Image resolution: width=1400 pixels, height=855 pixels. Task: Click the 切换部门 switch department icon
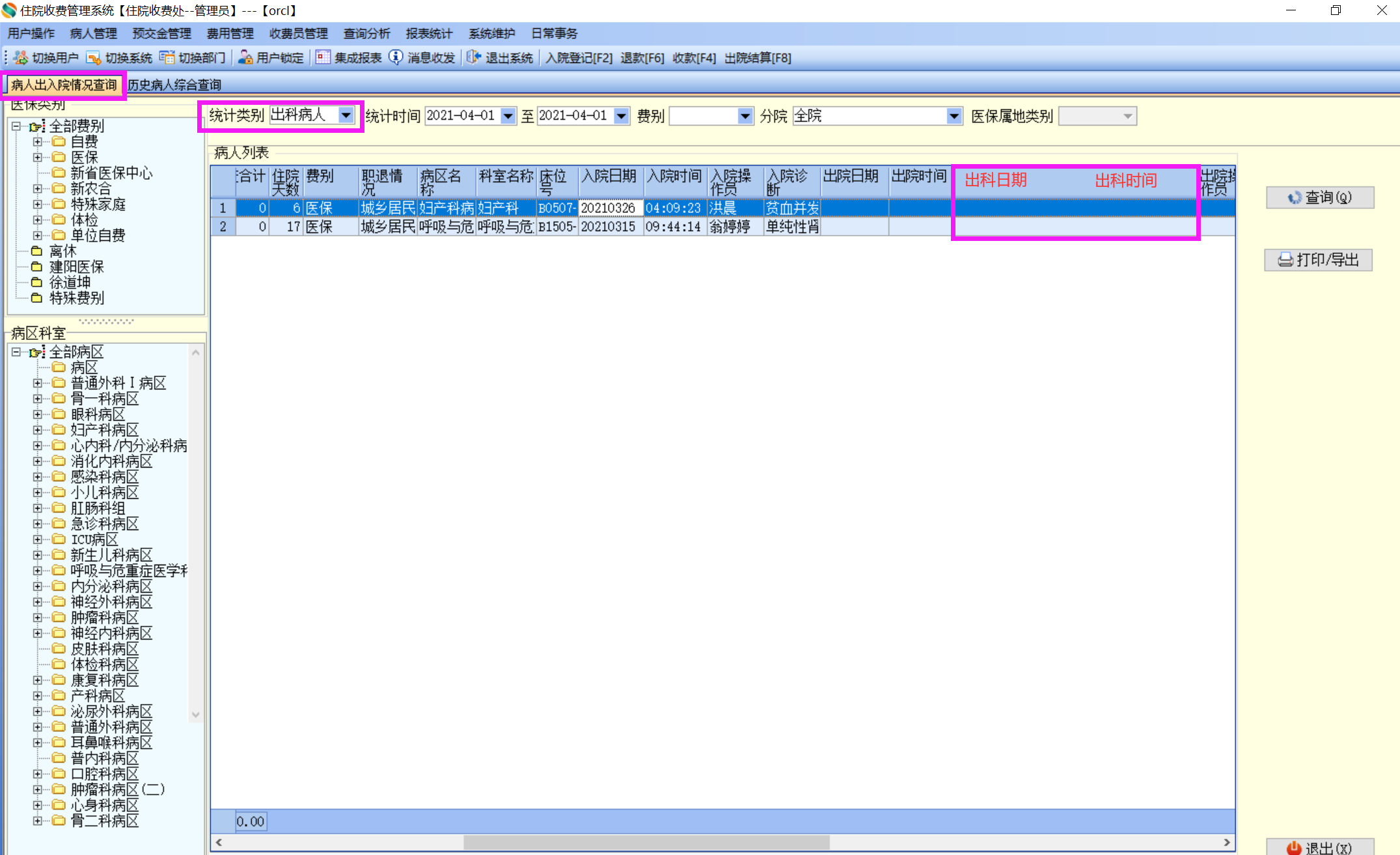[x=167, y=58]
